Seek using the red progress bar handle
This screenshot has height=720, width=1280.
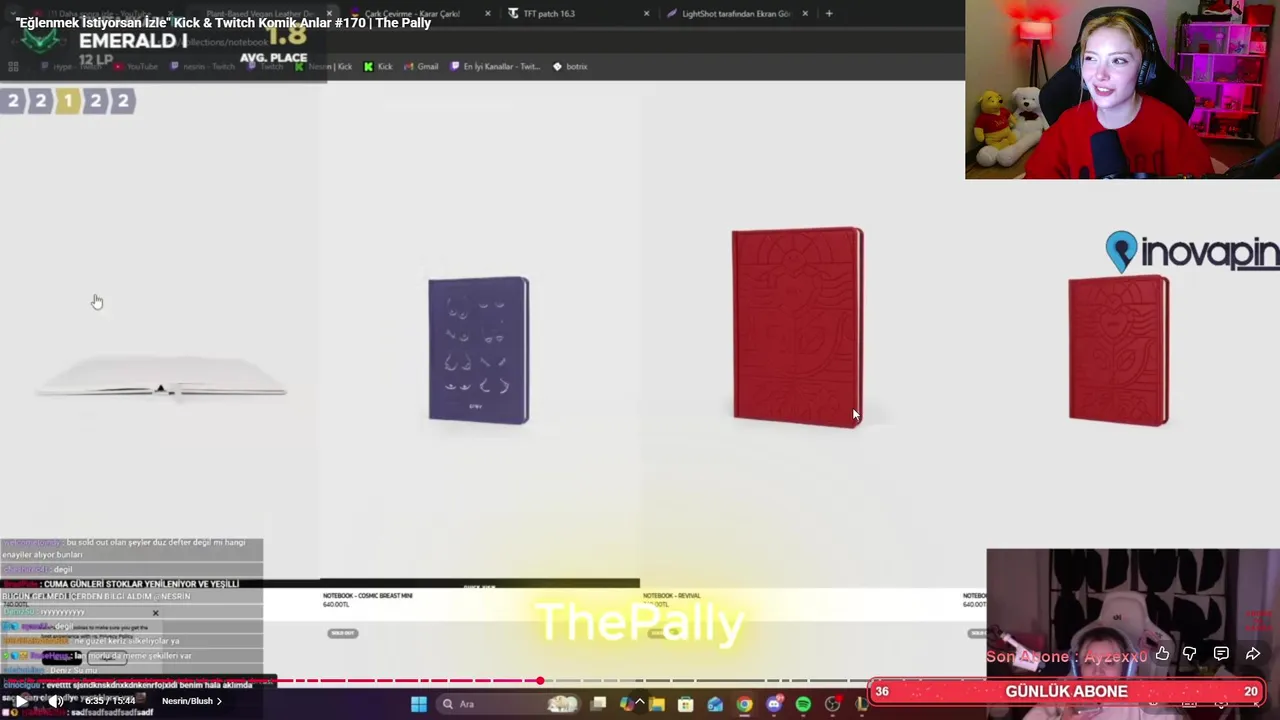tap(540, 681)
